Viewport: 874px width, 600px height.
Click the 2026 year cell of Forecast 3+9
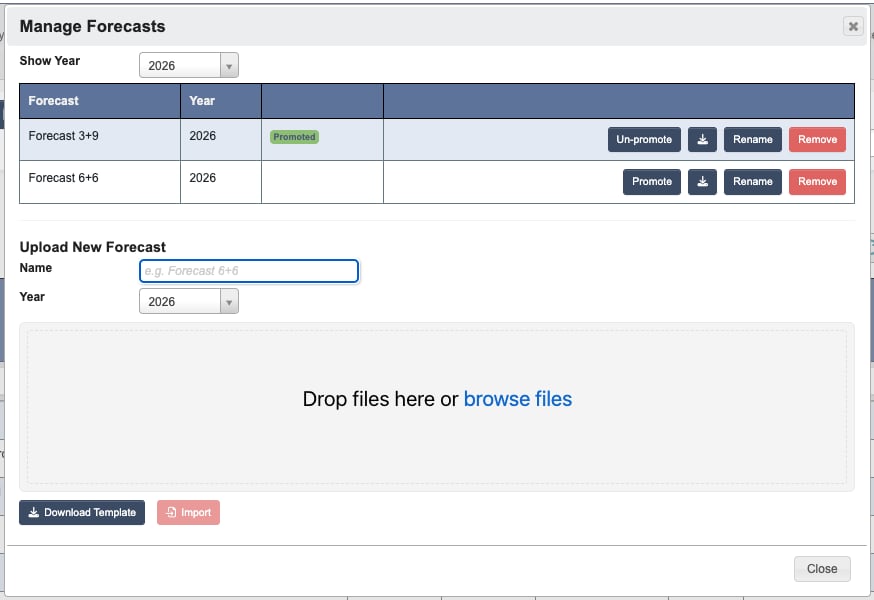[221, 139]
